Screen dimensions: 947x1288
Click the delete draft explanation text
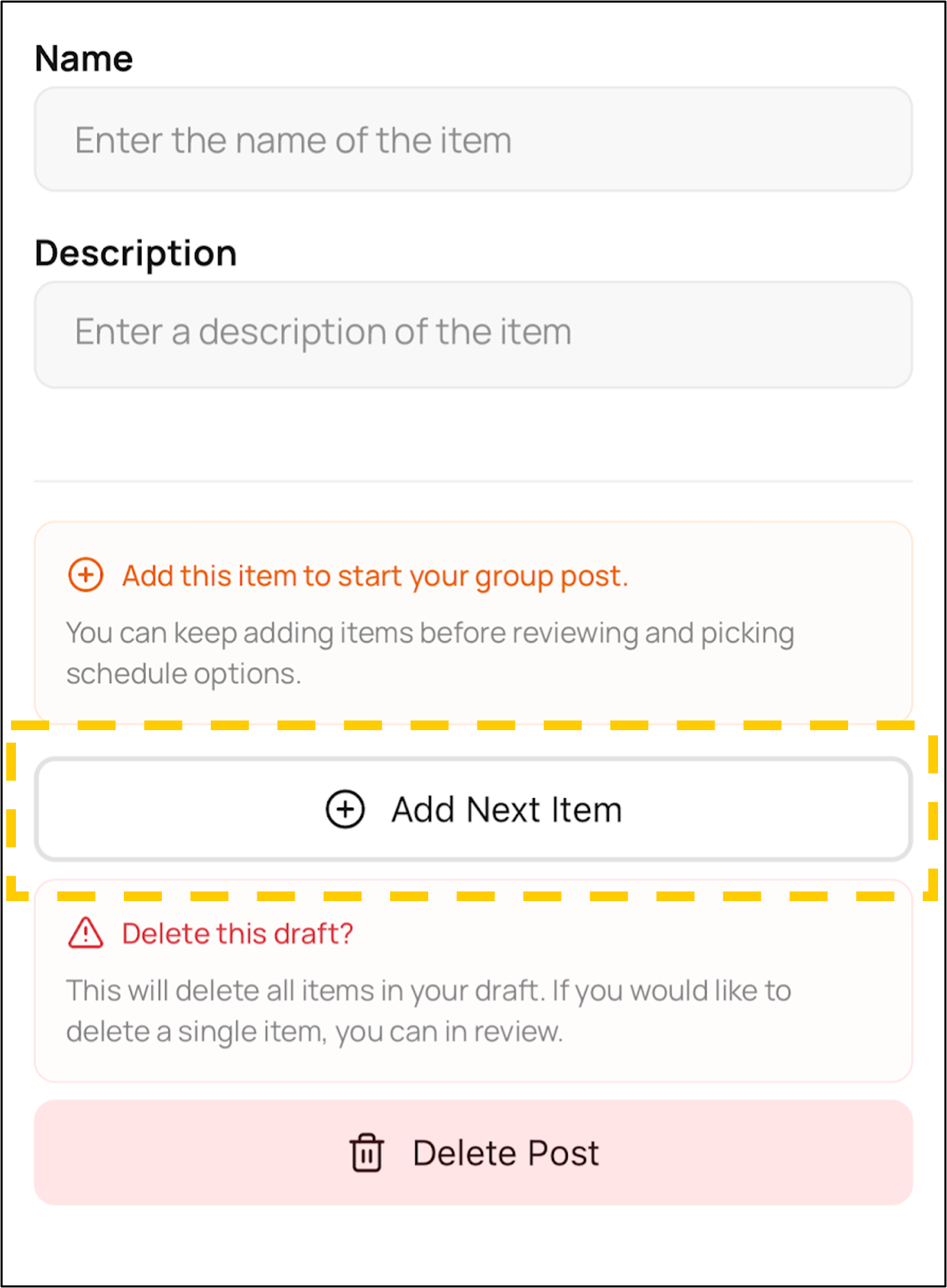[429, 1010]
